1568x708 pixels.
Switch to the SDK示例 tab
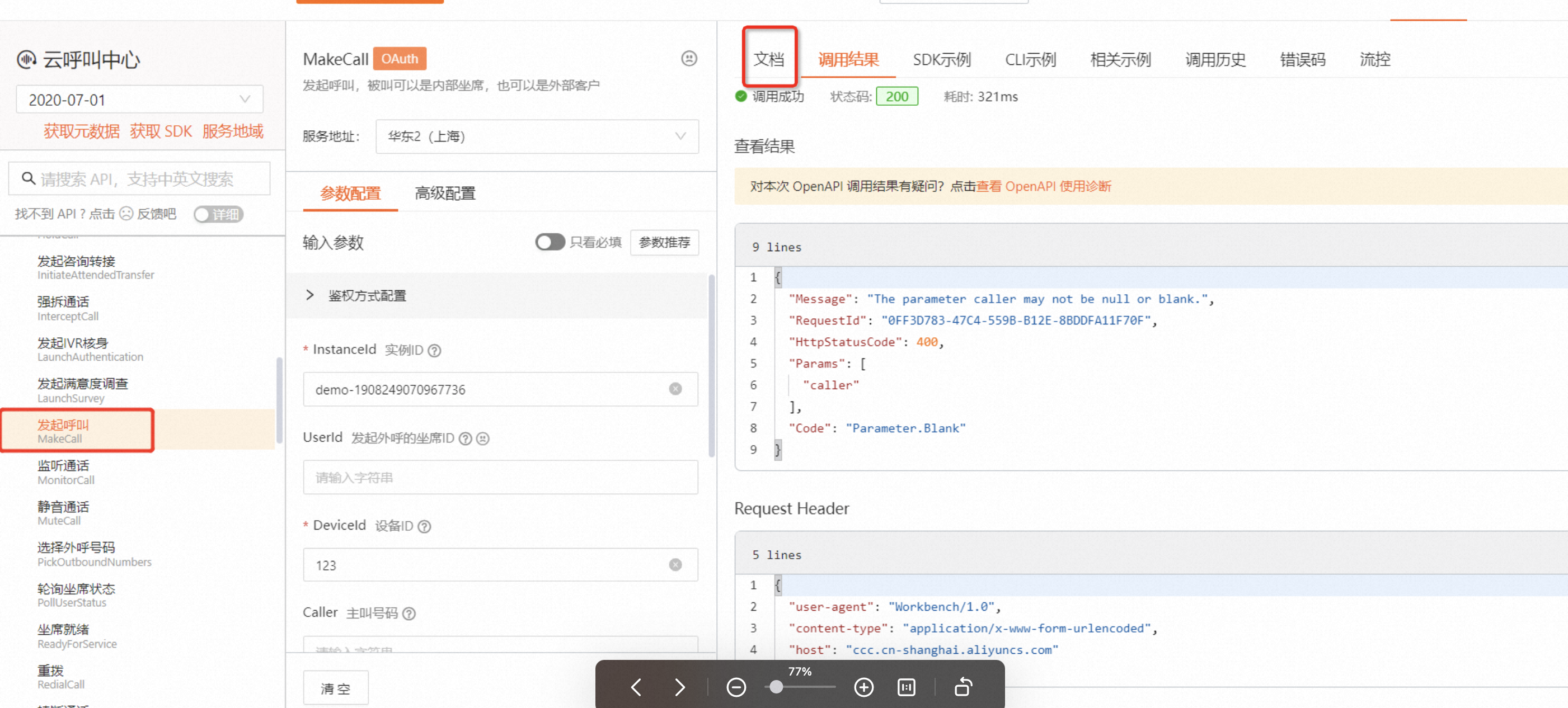tap(941, 60)
